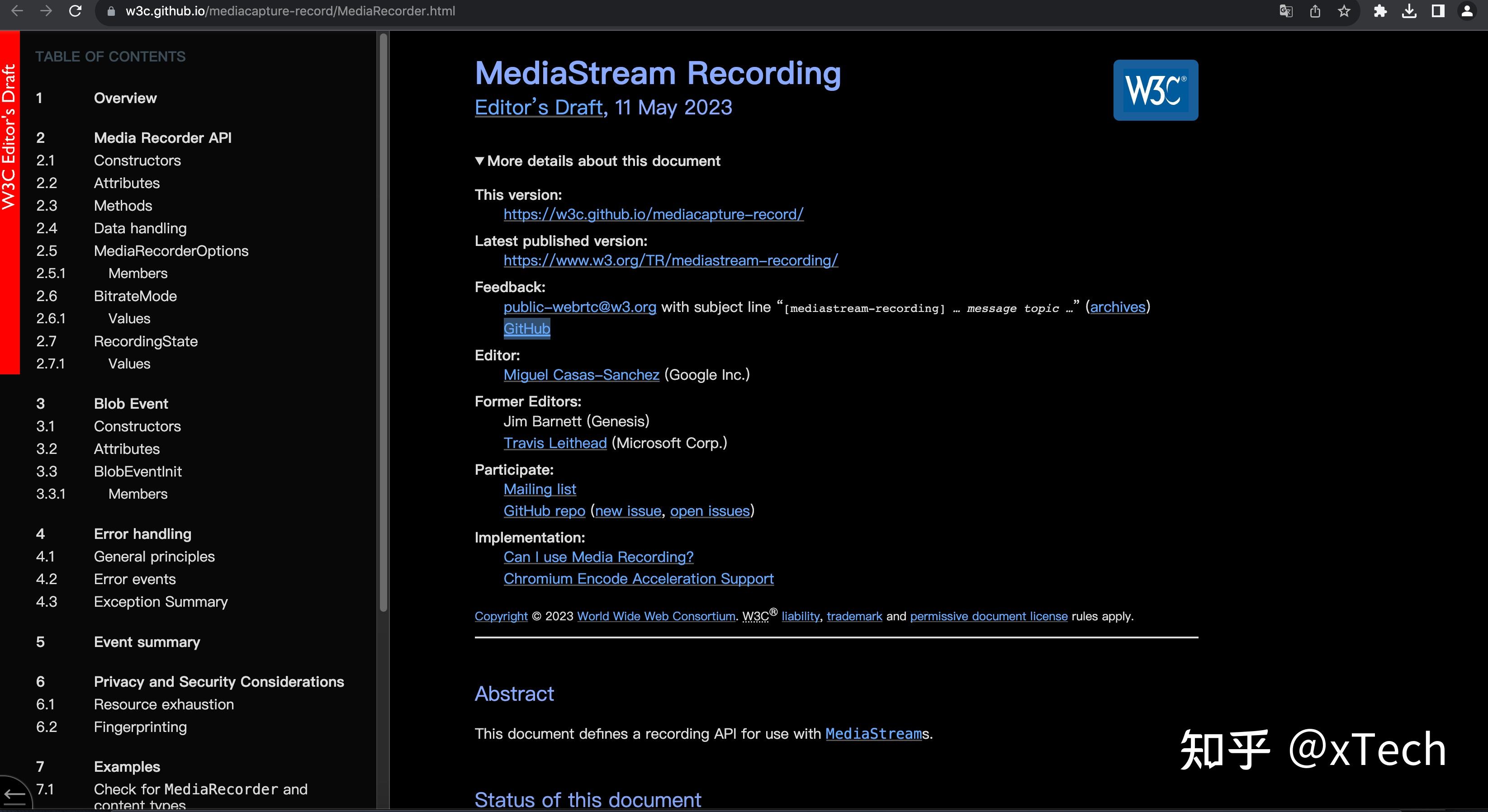The height and width of the screenshot is (812, 1488).
Task: Open 'Methods' section in table of contents
Action: pyautogui.click(x=123, y=206)
